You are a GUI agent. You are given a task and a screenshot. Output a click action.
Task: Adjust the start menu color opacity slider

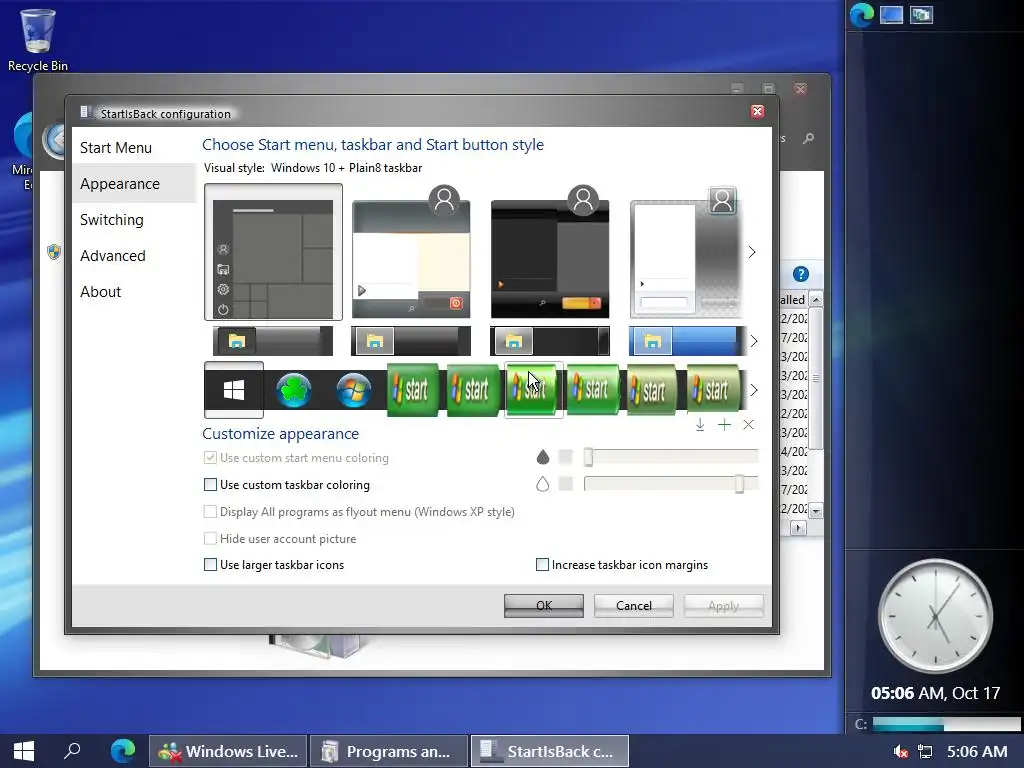click(671, 457)
